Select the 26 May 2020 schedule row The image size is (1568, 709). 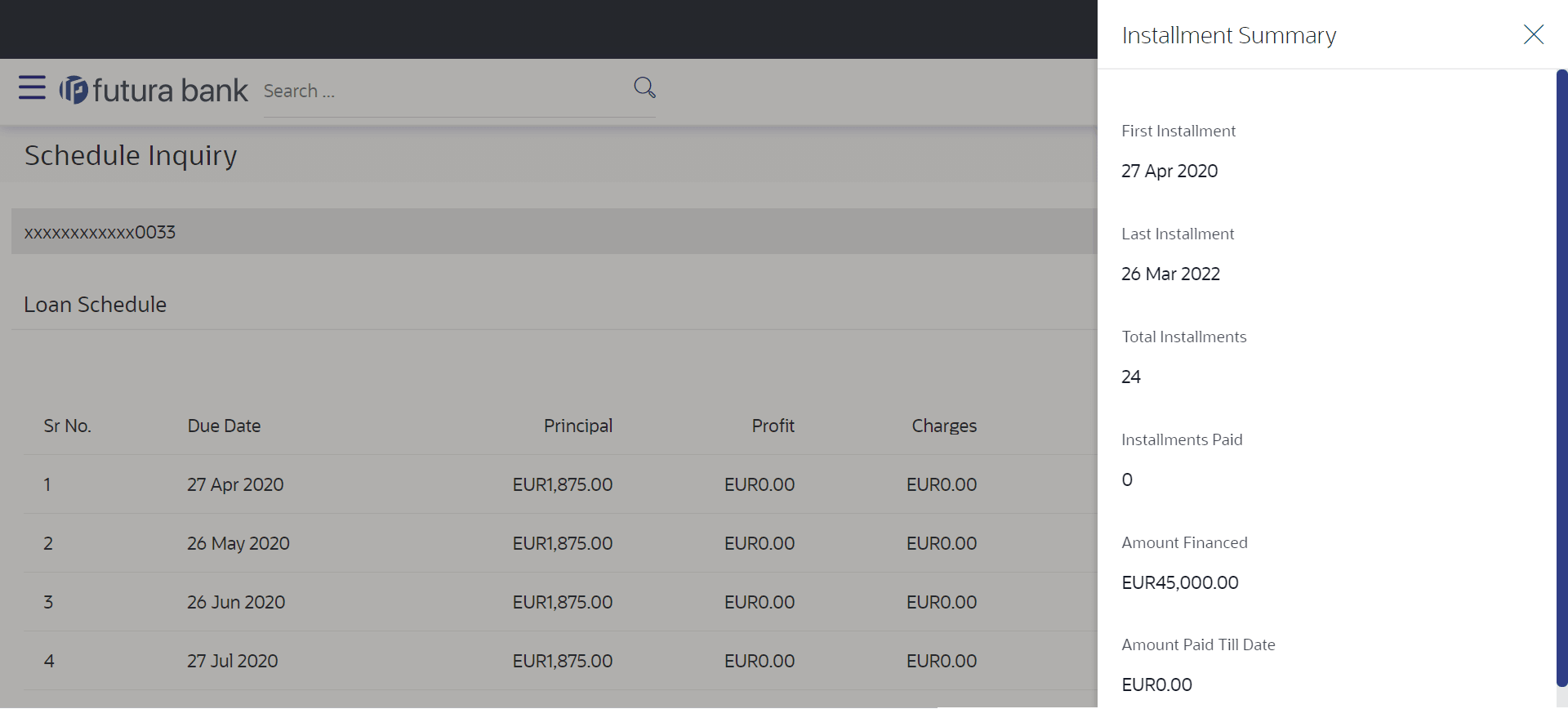[238, 543]
